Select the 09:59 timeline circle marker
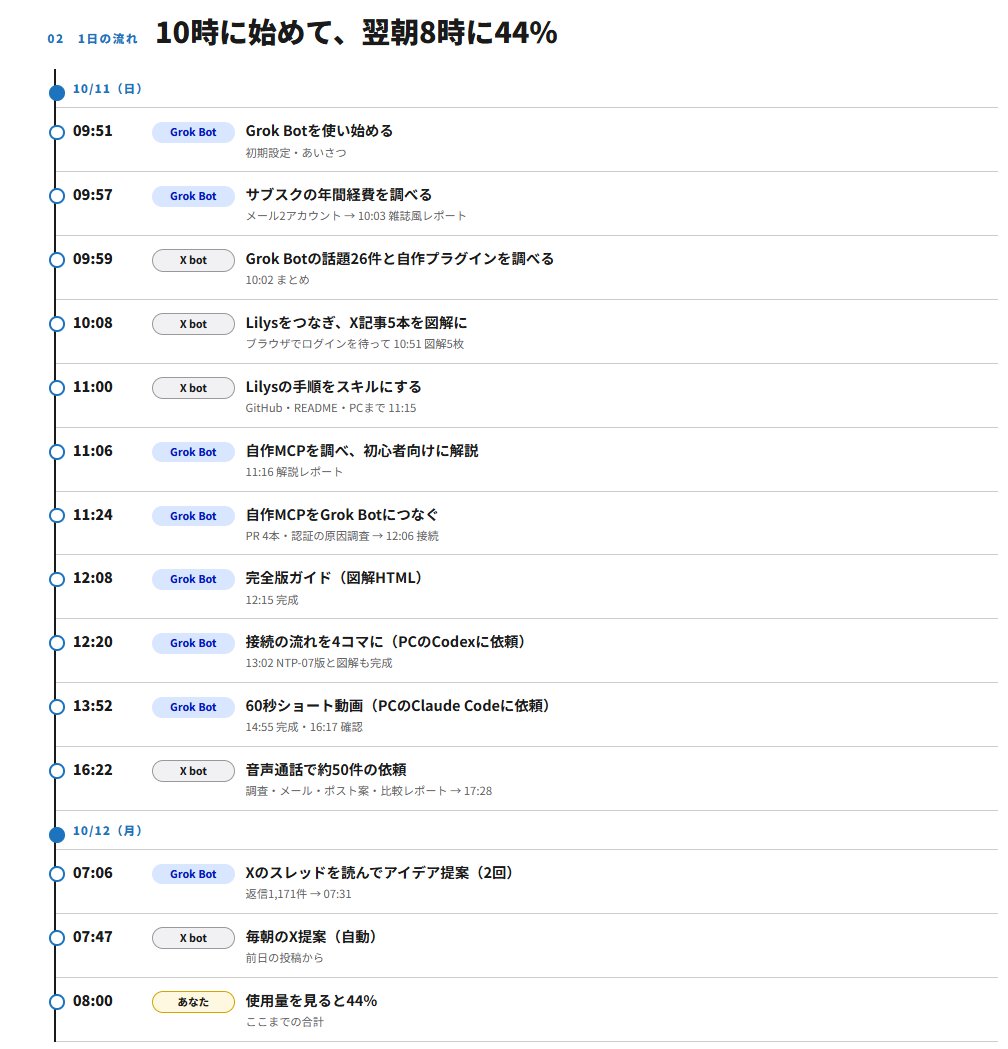This screenshot has width=1008, height=1049. tap(57, 260)
